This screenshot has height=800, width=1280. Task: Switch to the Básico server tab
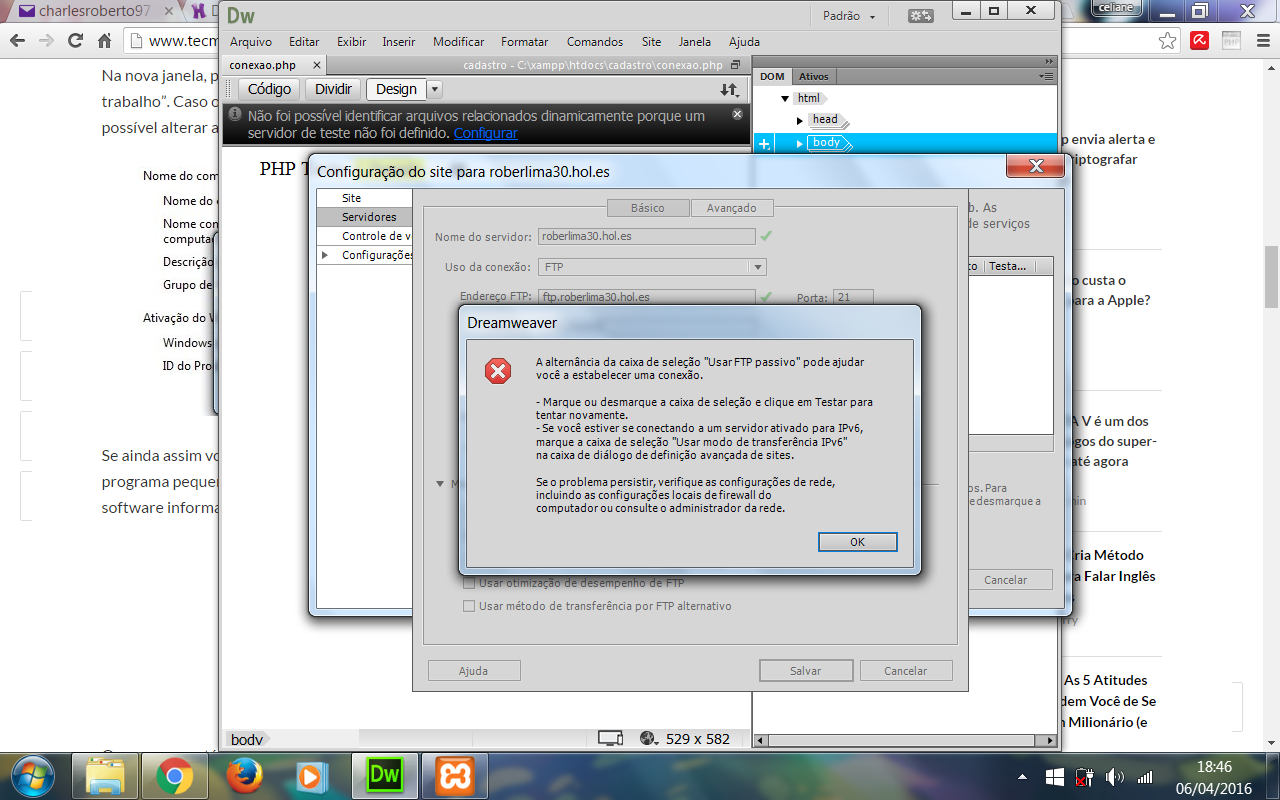coord(648,208)
